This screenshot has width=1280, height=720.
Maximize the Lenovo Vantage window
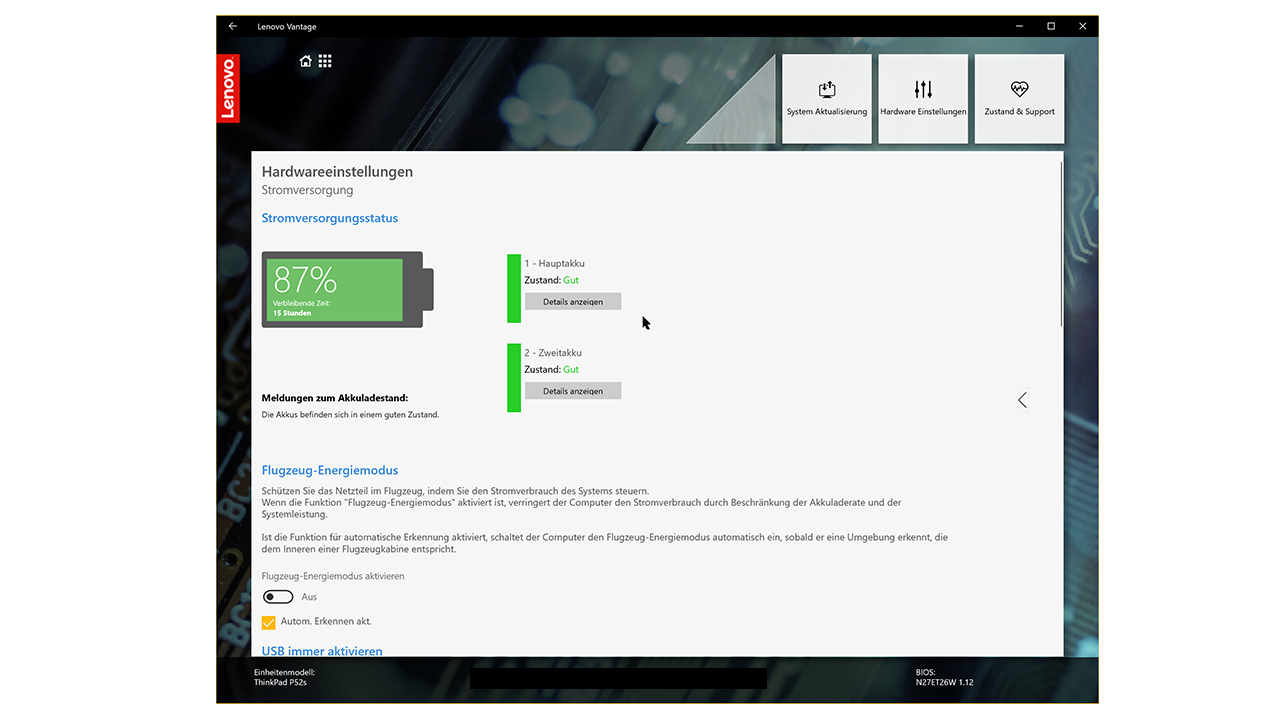[1051, 26]
